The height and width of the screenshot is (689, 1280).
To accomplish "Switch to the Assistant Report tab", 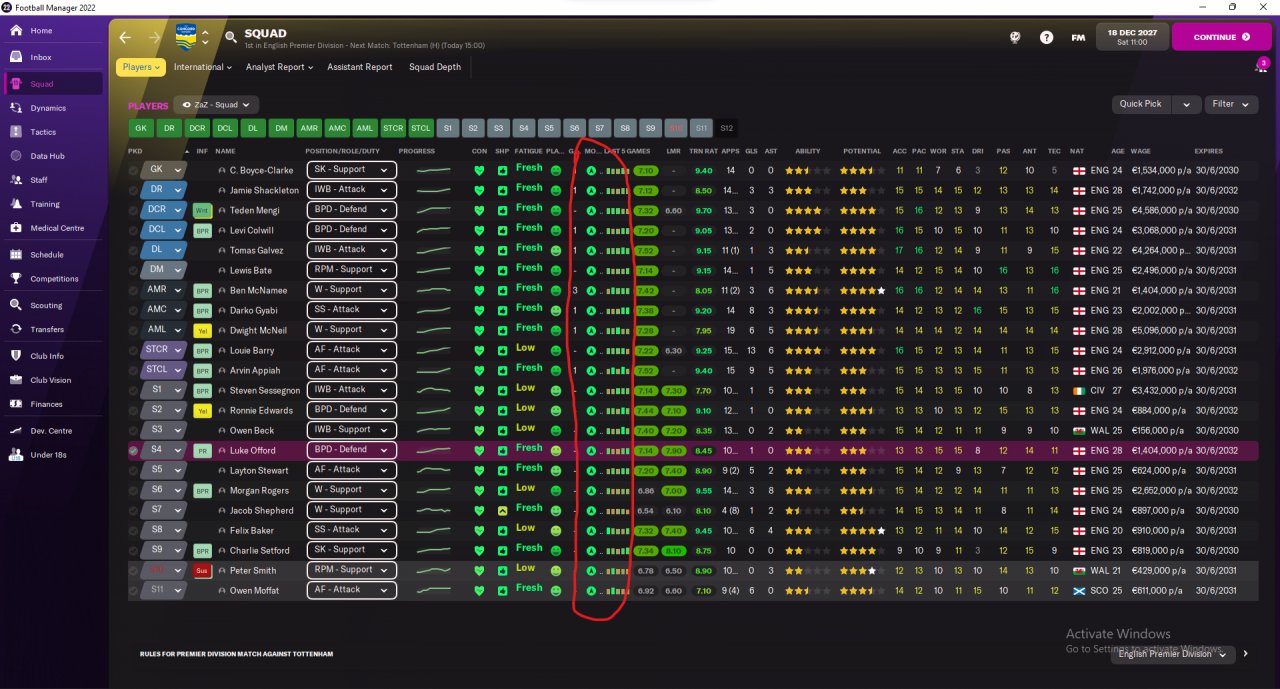I will pyautogui.click(x=360, y=67).
